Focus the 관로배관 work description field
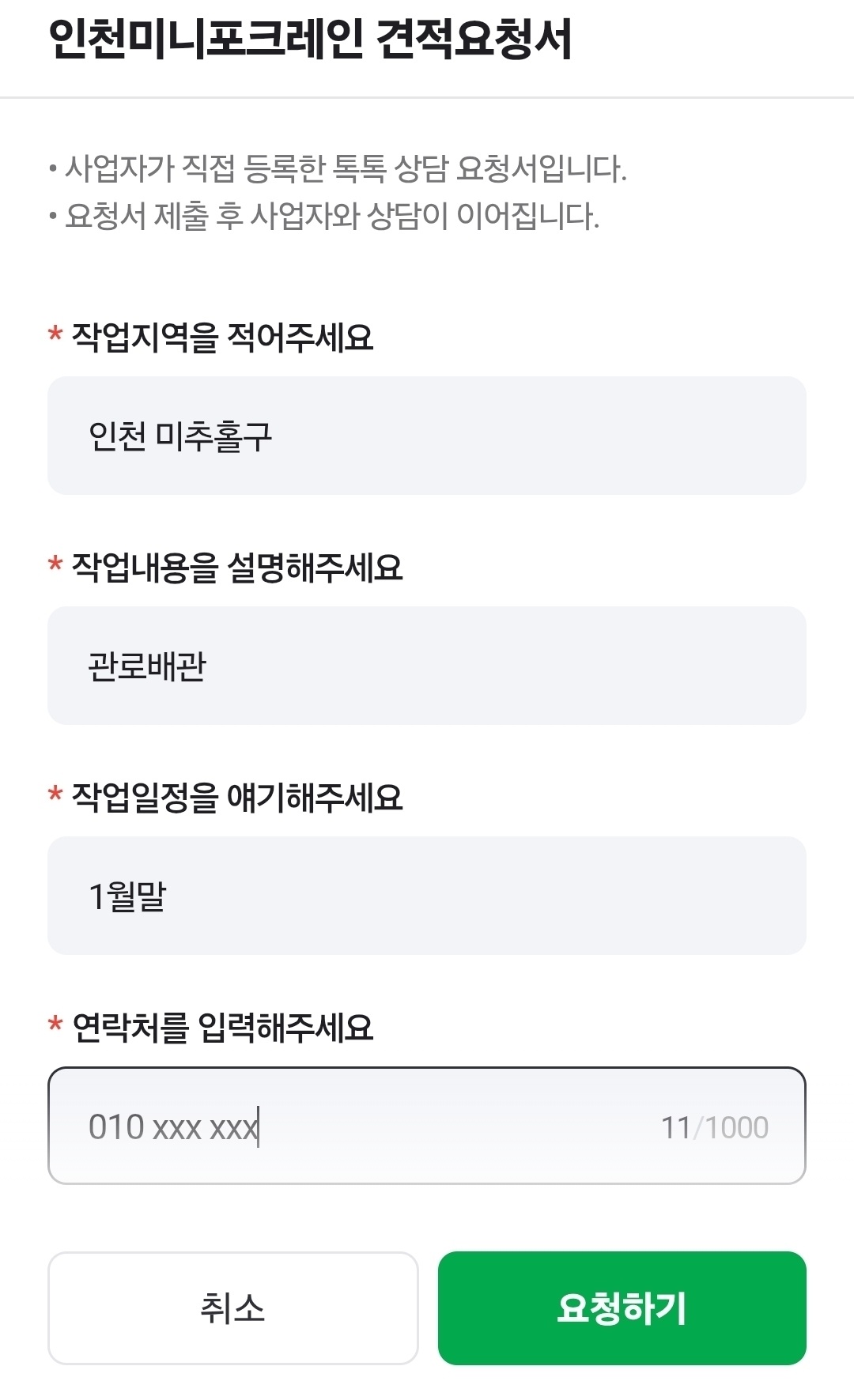This screenshot has width=854, height=1400. [427, 666]
